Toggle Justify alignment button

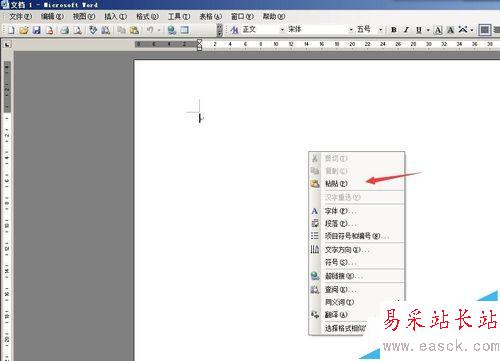485,30
